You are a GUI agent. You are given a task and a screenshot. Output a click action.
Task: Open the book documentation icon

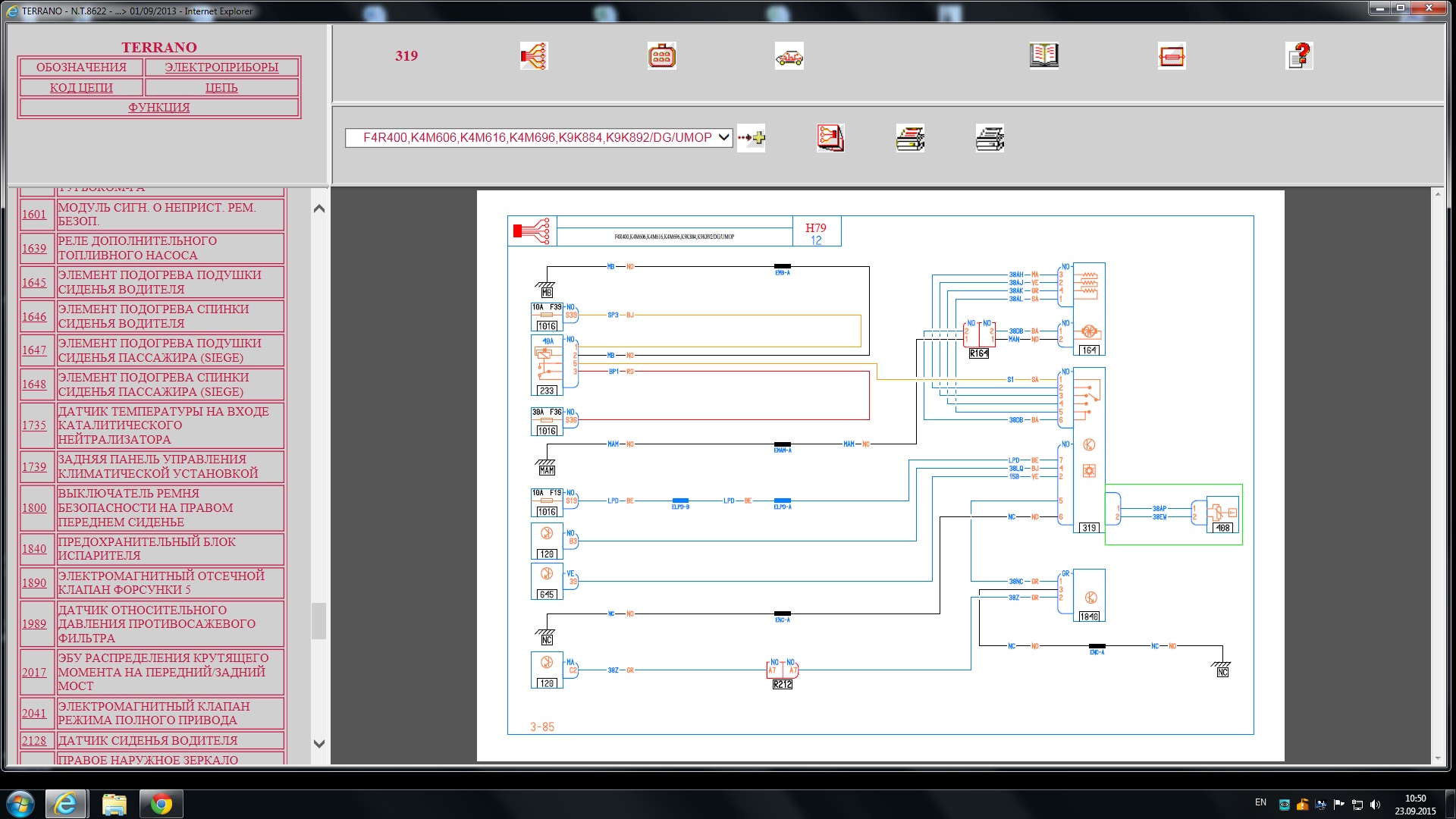1043,55
